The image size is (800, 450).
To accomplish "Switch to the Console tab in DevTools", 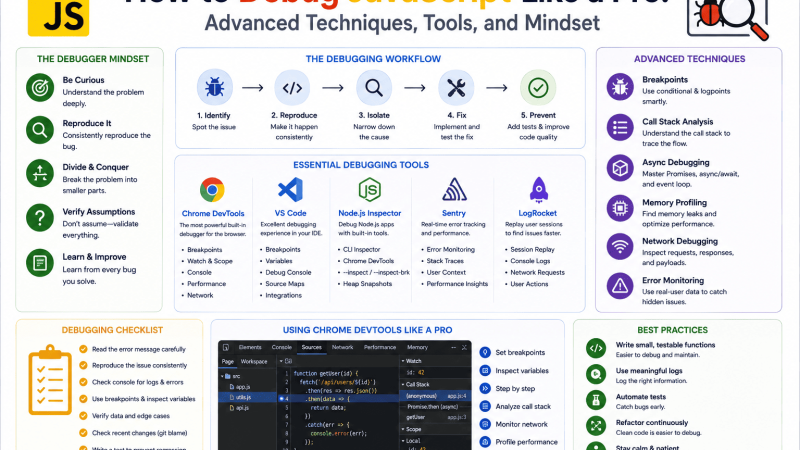I will tap(282, 347).
